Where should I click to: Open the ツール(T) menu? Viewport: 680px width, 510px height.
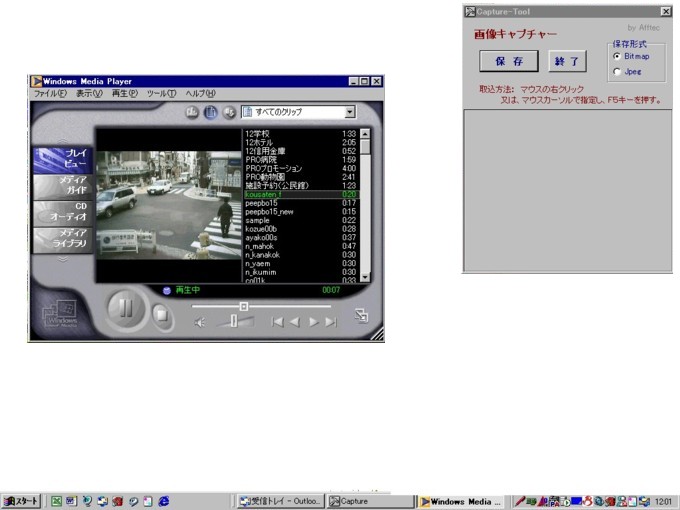(161, 93)
